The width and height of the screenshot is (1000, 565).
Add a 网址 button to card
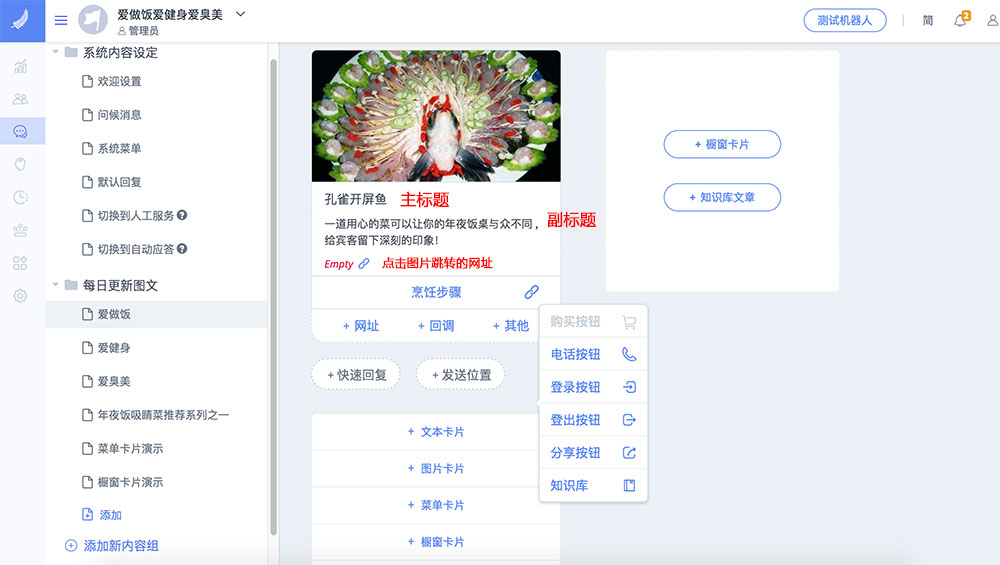click(x=361, y=326)
